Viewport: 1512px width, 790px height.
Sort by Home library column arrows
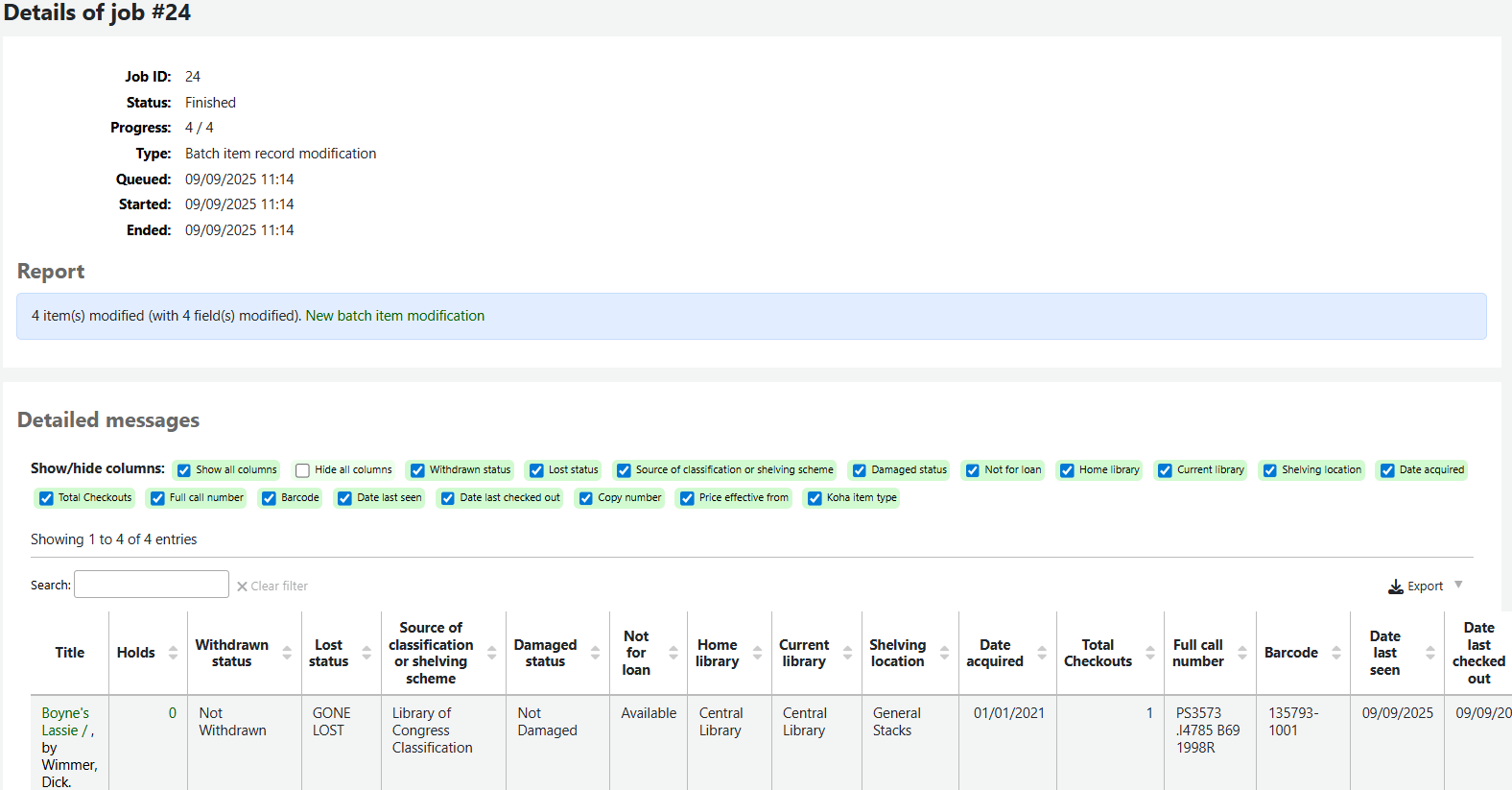[757, 653]
